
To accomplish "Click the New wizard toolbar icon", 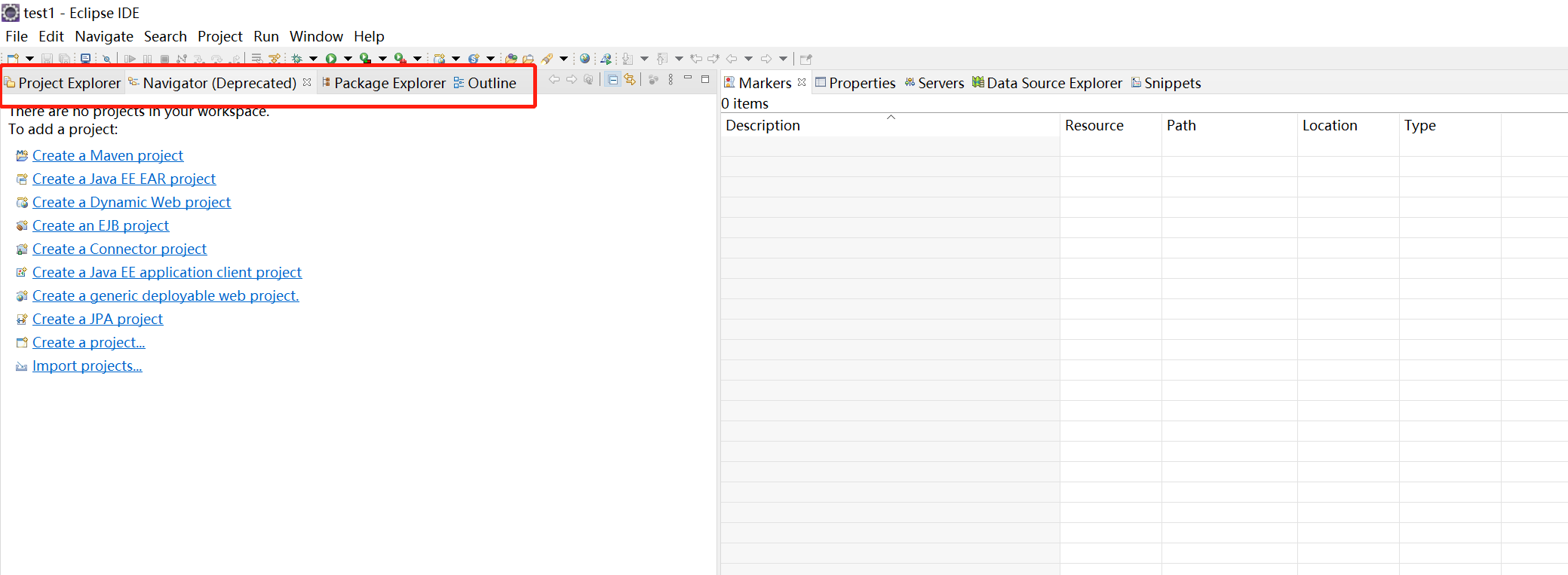I will 13,58.
